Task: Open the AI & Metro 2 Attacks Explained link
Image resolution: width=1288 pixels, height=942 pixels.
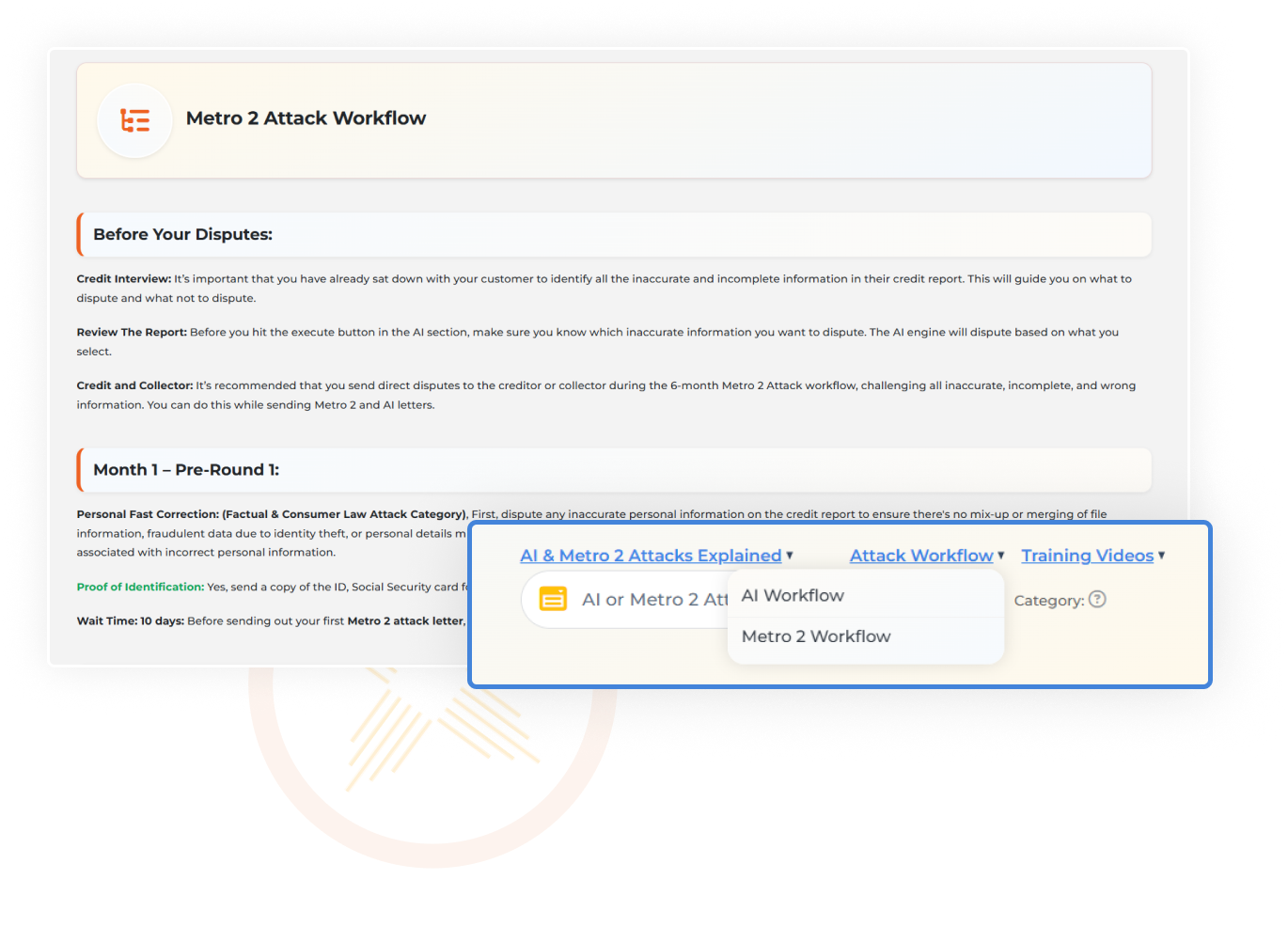Action: coord(651,556)
